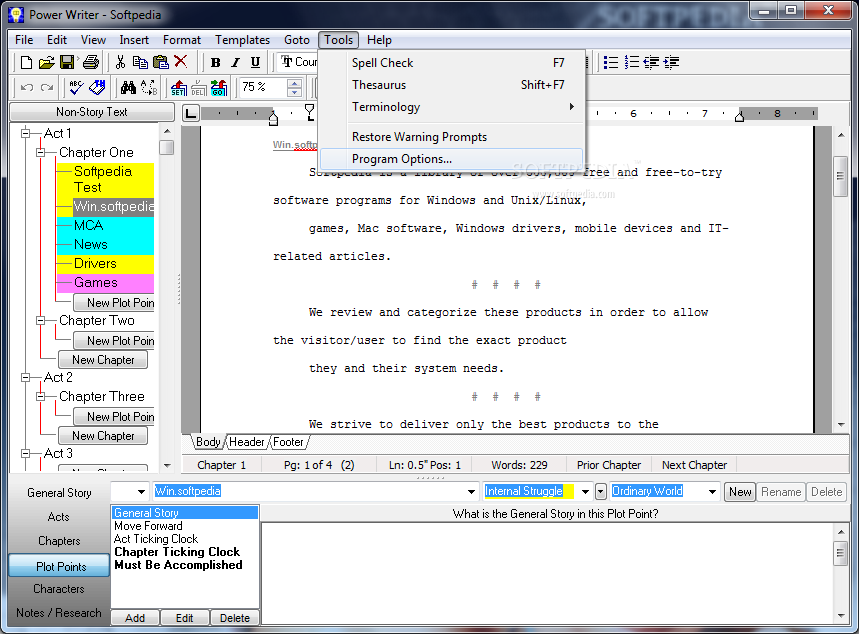
Task: Cut with the scissors icon
Action: 121,62
